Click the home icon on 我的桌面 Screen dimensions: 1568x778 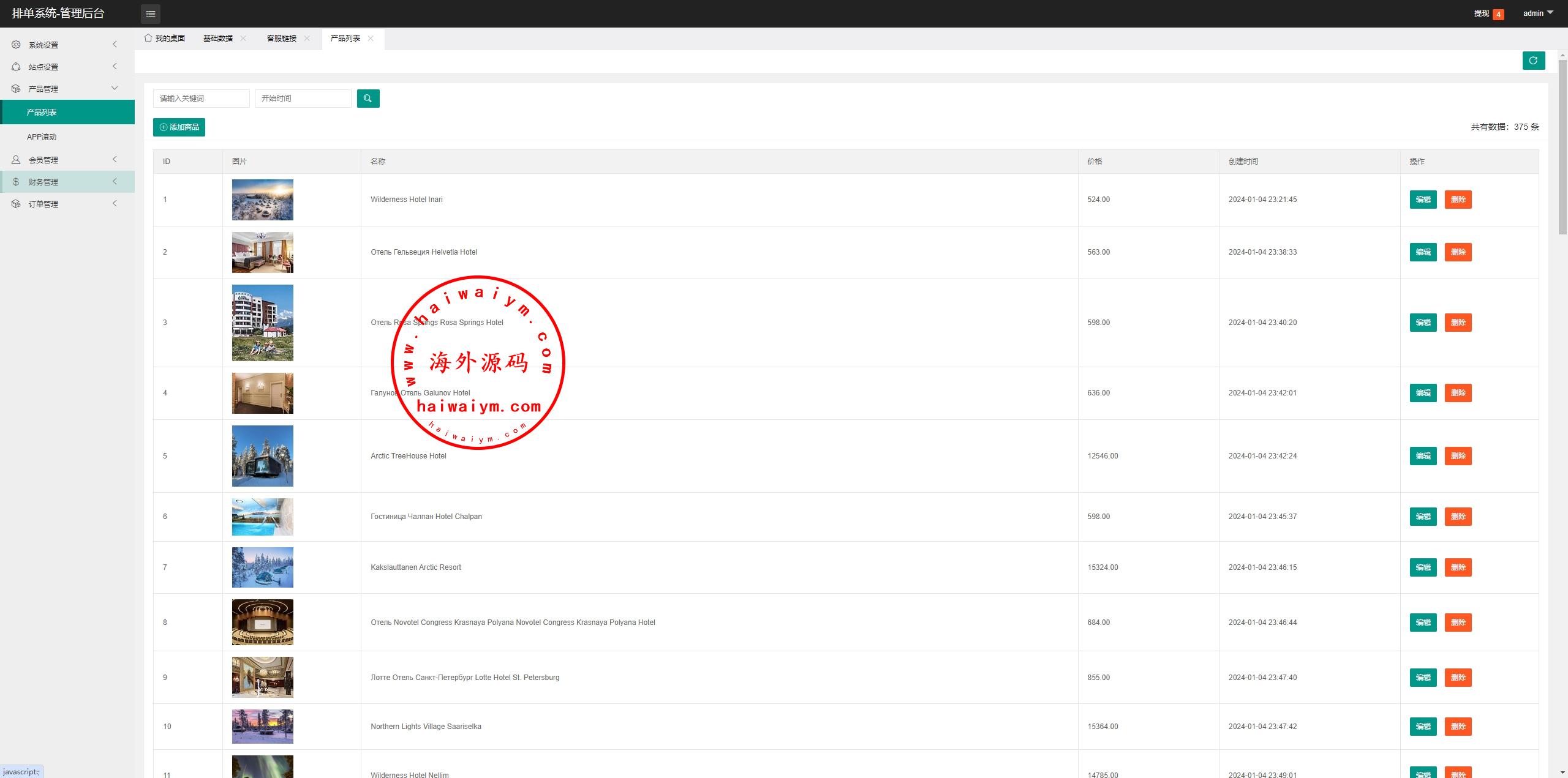tap(148, 38)
